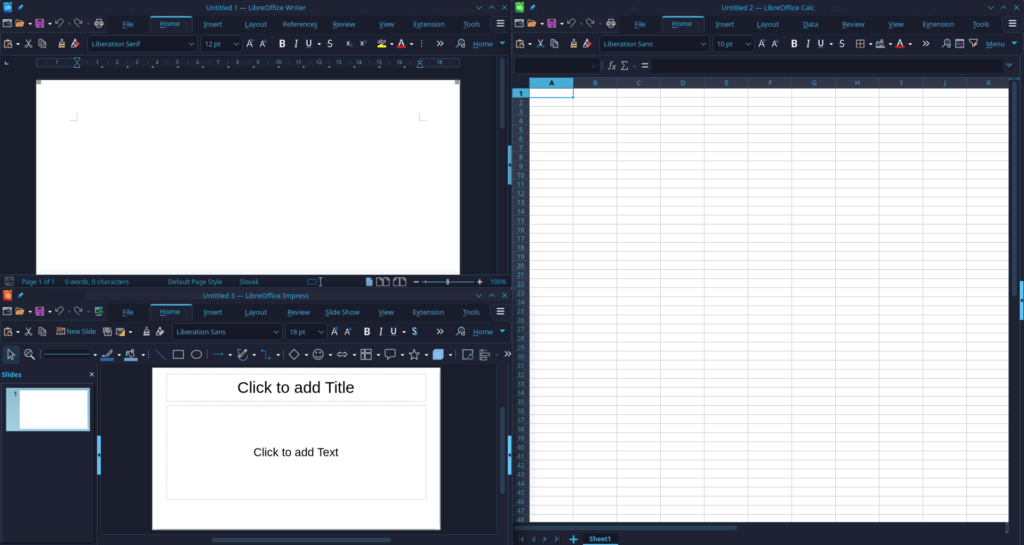Expand Writer toolbar overflow chevron
Screen dimensions: 1024x545
tap(440, 44)
